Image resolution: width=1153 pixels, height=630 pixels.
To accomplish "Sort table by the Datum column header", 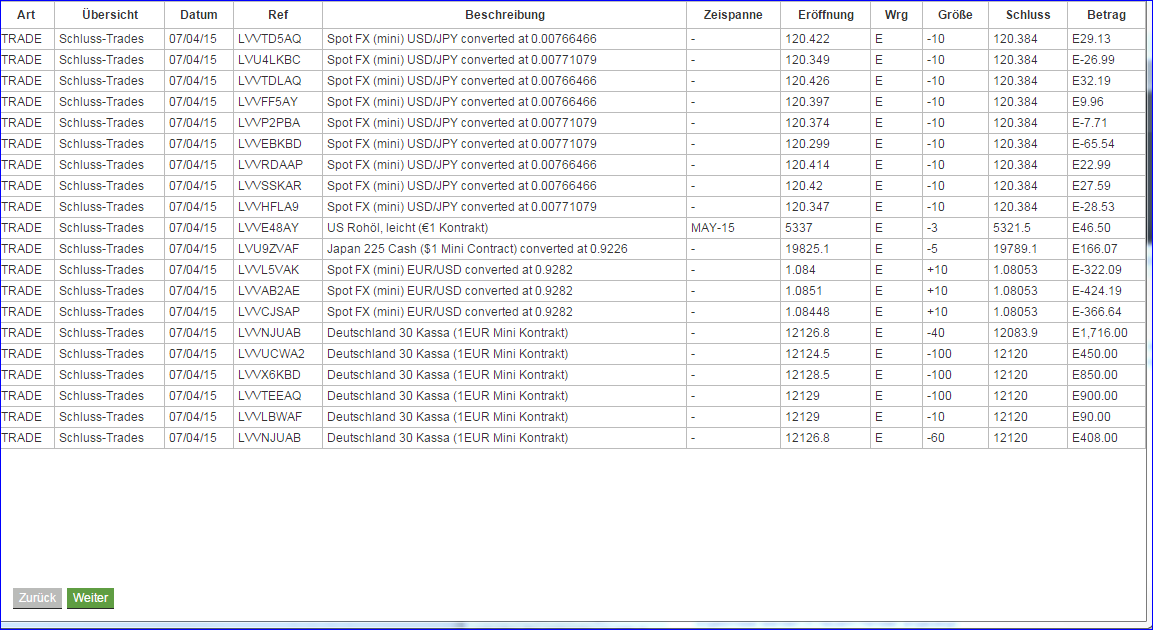I will [x=198, y=14].
